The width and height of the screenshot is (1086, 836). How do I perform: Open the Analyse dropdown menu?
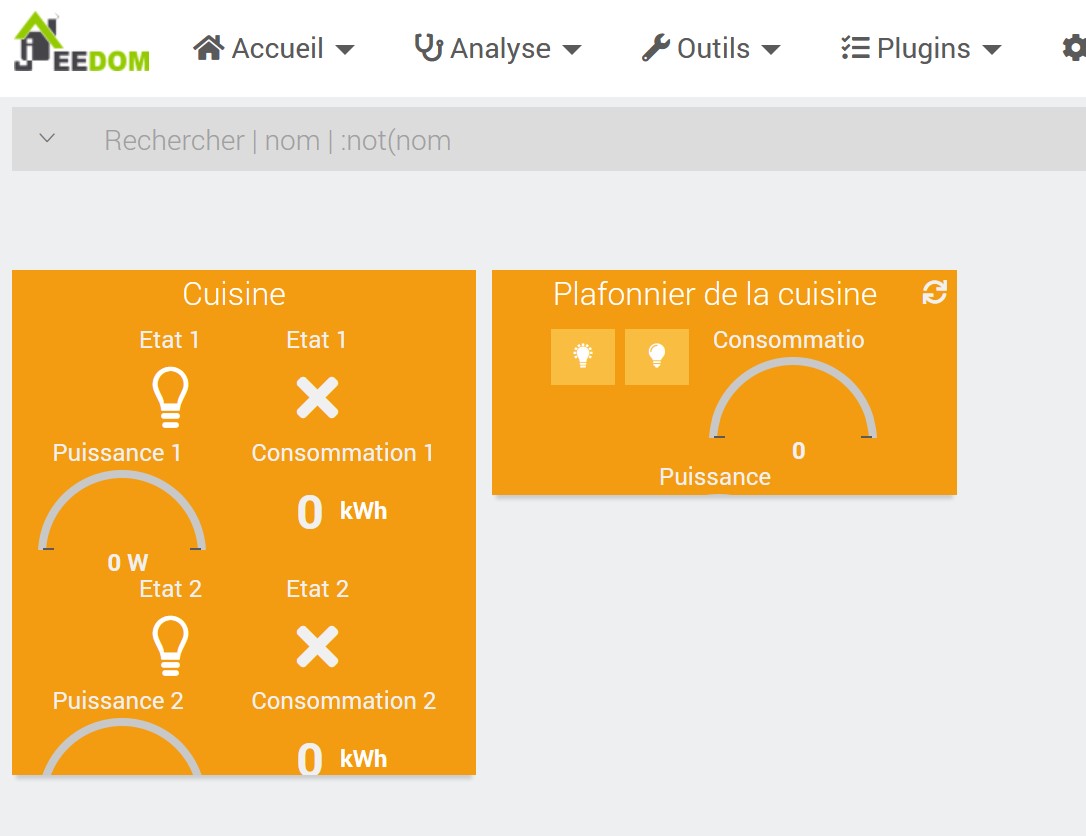point(497,48)
